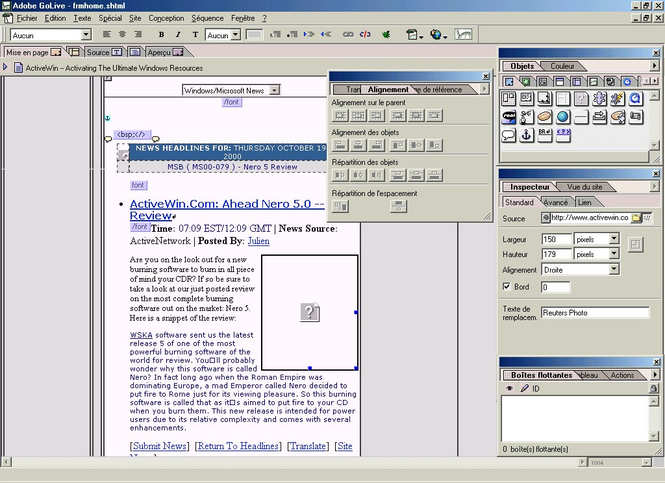Align text right in toolbar
The image size is (665, 483).
point(138,34)
